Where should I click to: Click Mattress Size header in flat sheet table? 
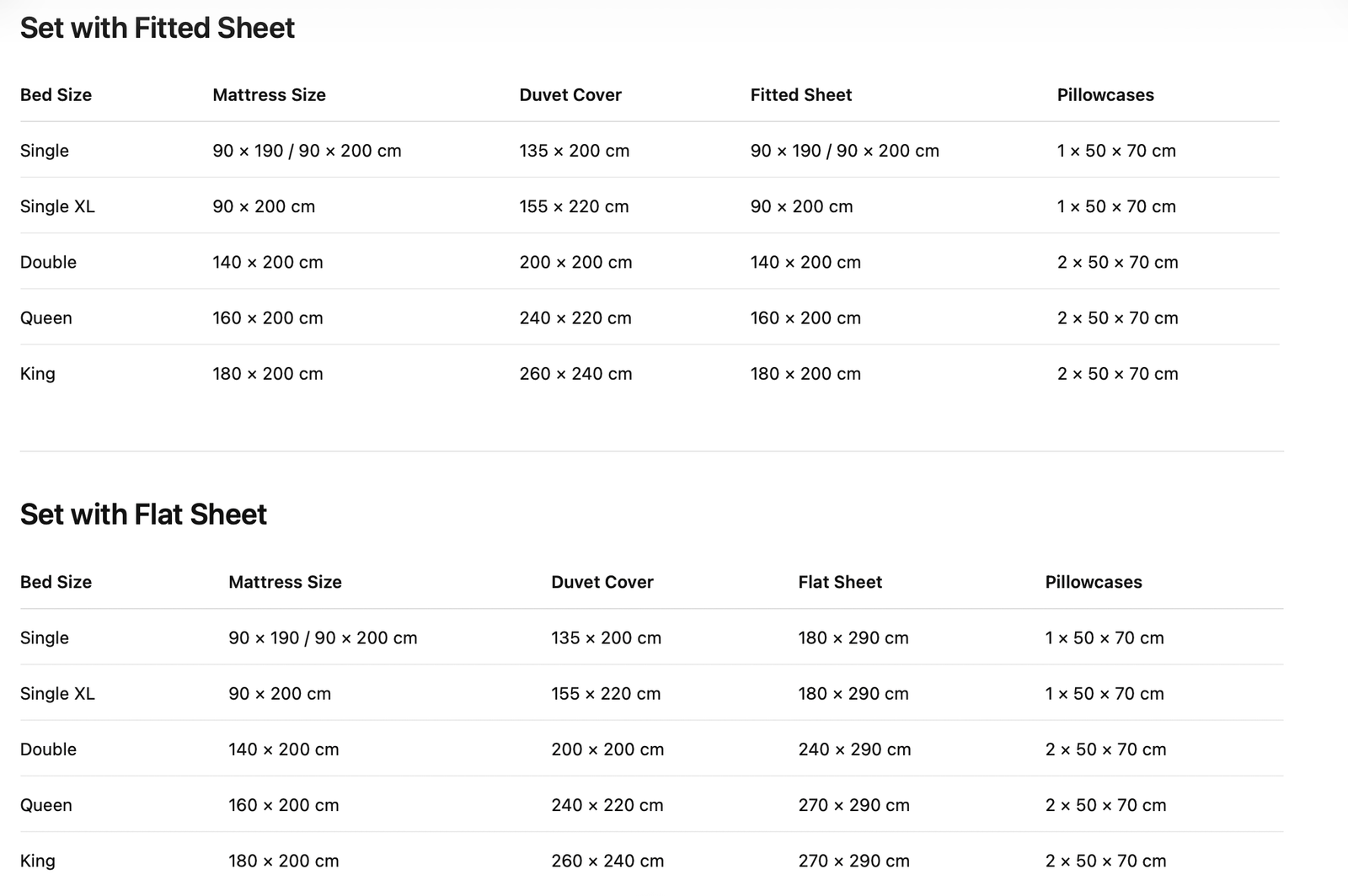point(285,582)
